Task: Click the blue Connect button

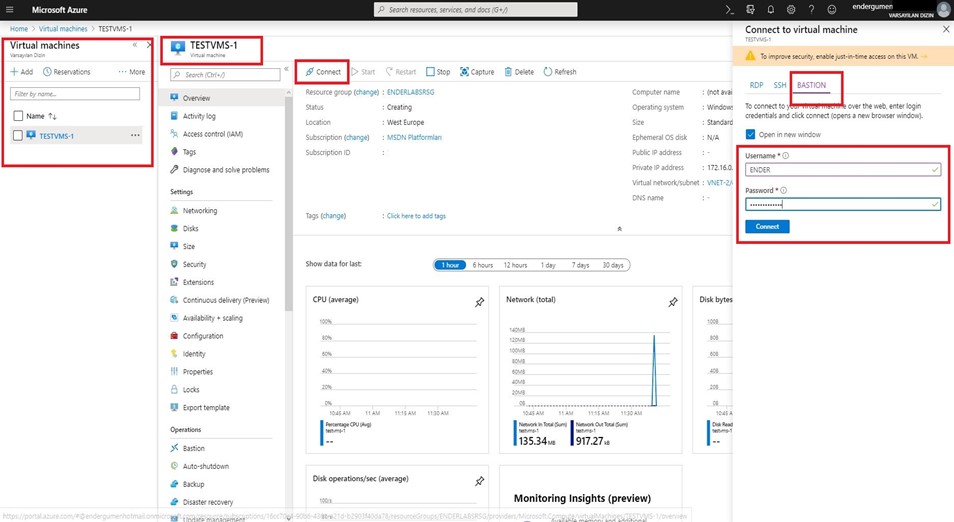Action: click(x=767, y=226)
